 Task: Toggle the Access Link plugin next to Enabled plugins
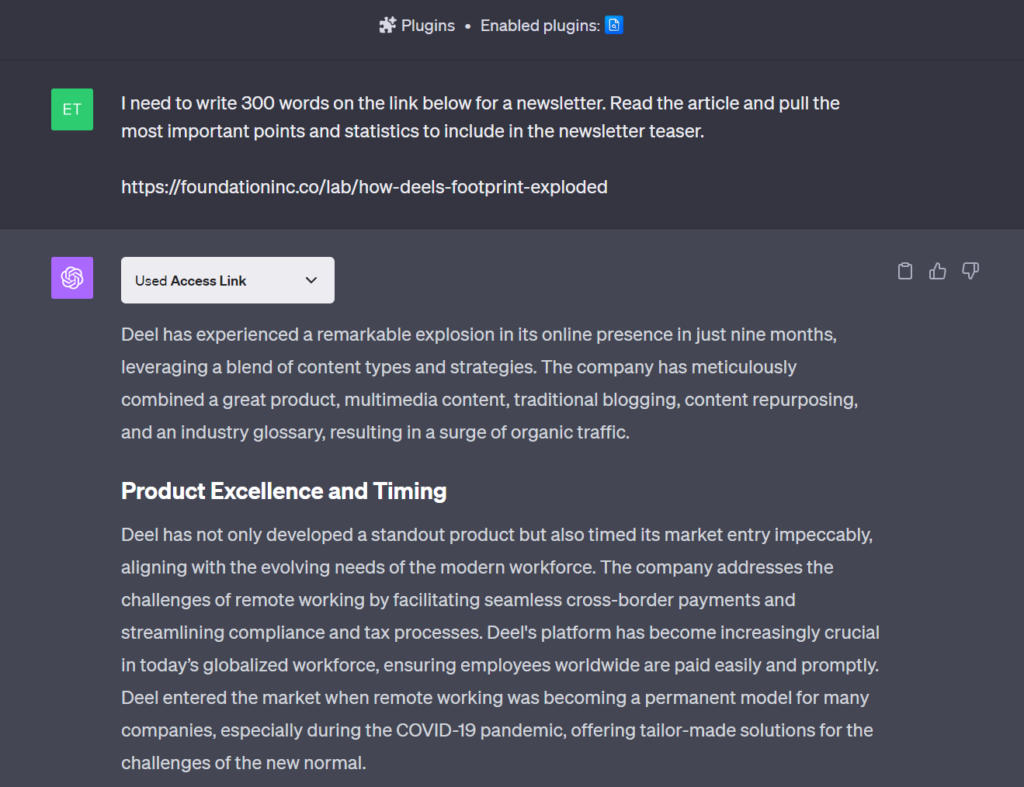pyautogui.click(x=613, y=25)
